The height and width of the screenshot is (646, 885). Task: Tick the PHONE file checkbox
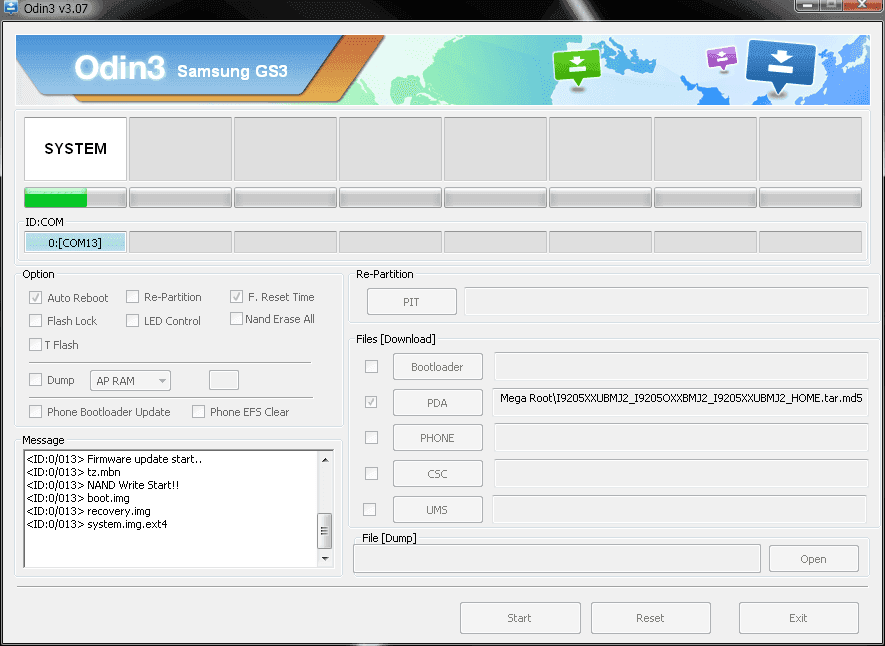pyautogui.click(x=371, y=437)
